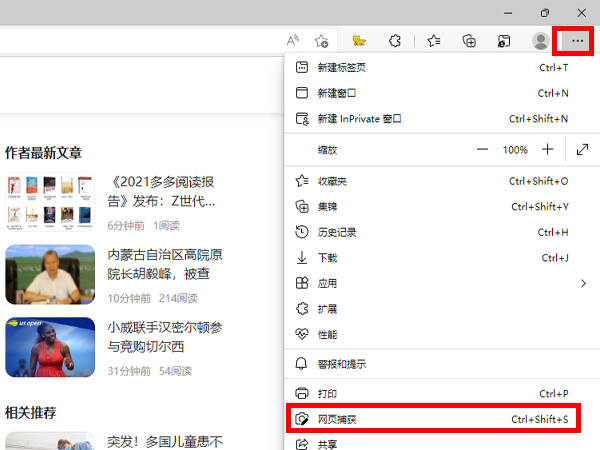Open the 2021多多阅读报告 article link
This screenshot has height=450, width=600.
click(161, 191)
